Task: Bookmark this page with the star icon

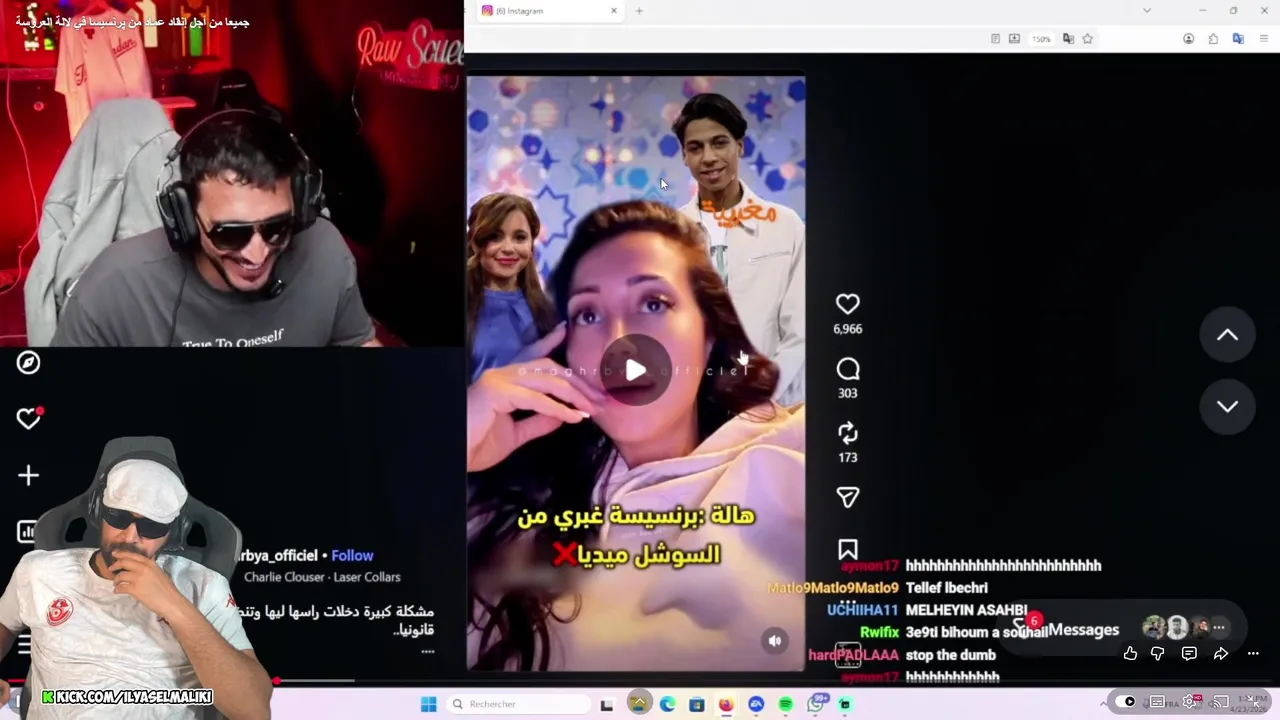Action: click(x=1087, y=39)
